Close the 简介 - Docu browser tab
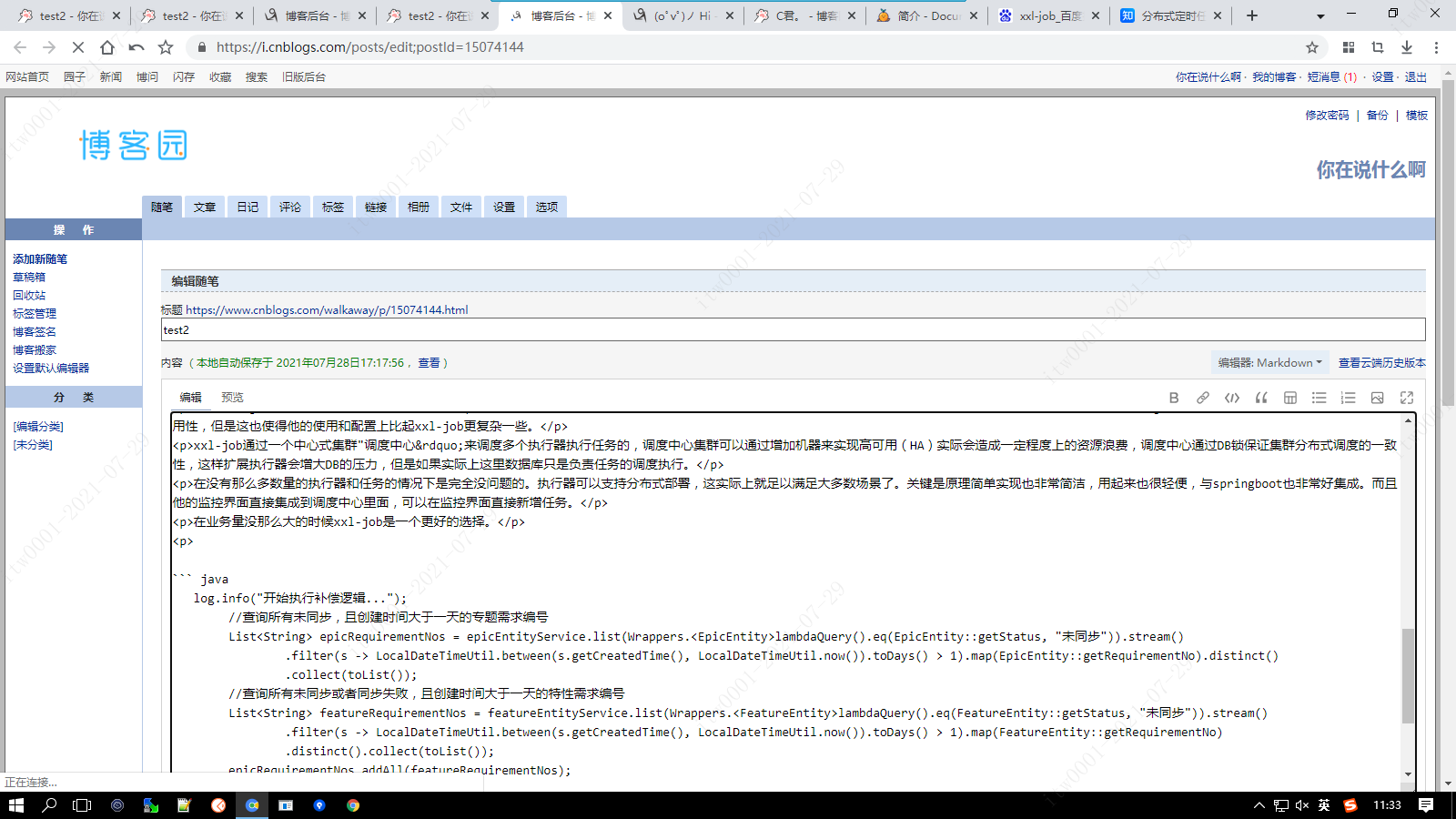 point(973,15)
